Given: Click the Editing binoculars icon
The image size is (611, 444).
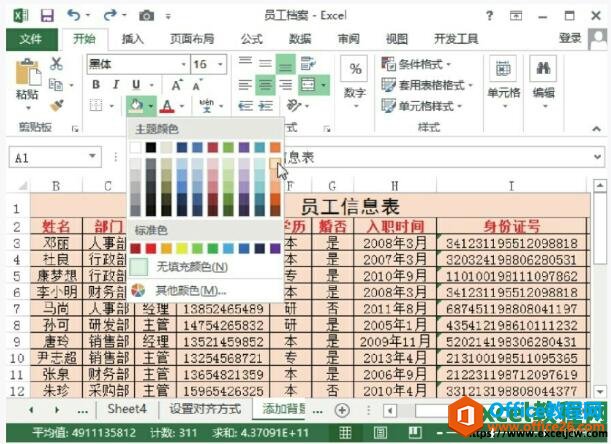Looking at the screenshot, I should [543, 69].
